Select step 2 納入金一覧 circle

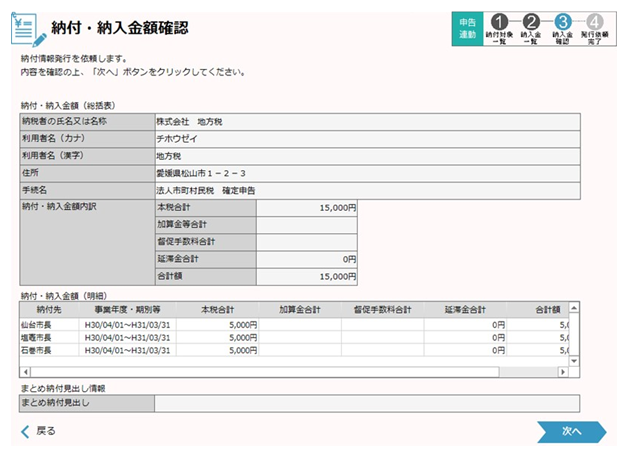[x=531, y=22]
